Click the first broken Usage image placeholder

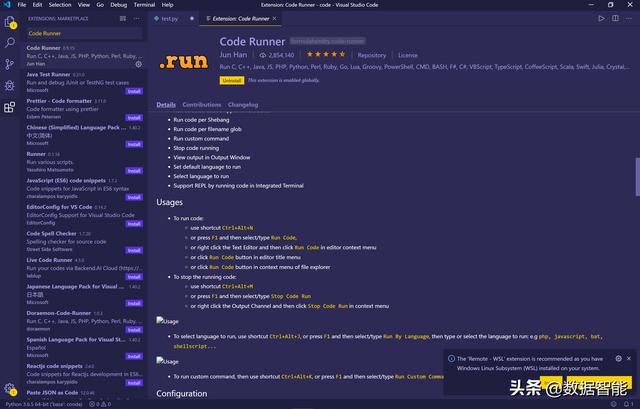tap(167, 321)
